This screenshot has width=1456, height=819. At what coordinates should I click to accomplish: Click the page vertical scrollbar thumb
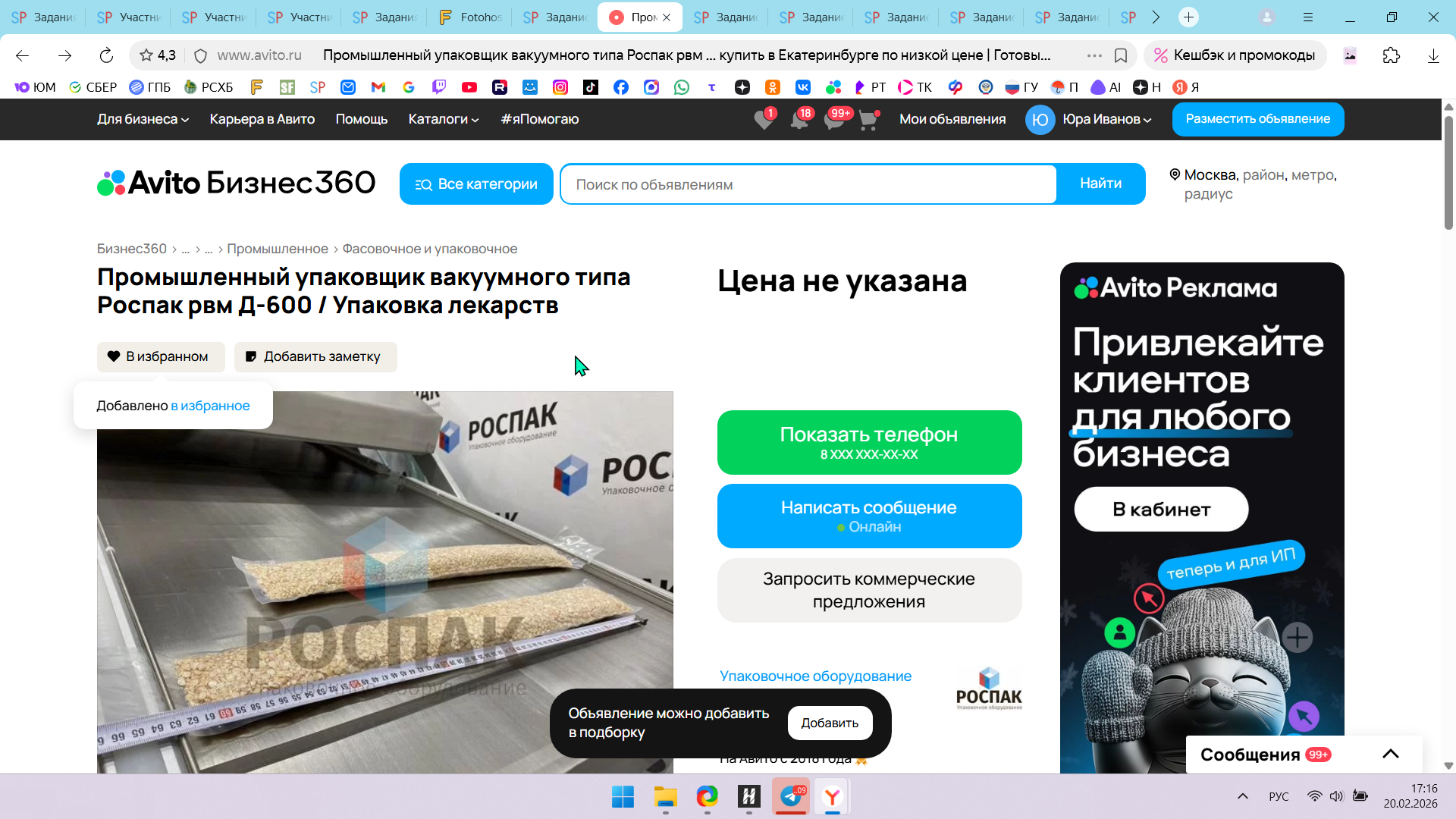[x=1448, y=174]
